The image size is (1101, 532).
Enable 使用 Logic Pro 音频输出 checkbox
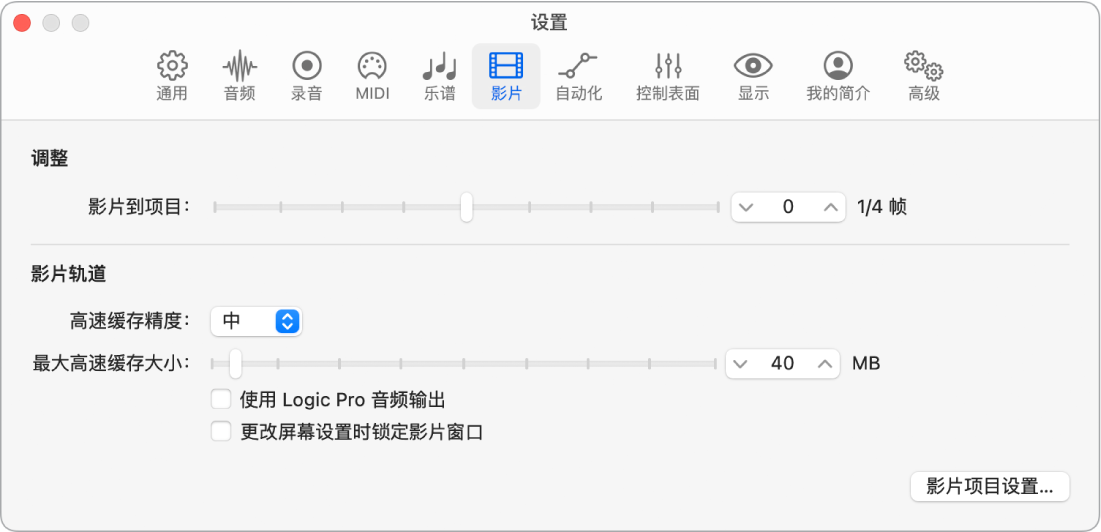pyautogui.click(x=221, y=400)
